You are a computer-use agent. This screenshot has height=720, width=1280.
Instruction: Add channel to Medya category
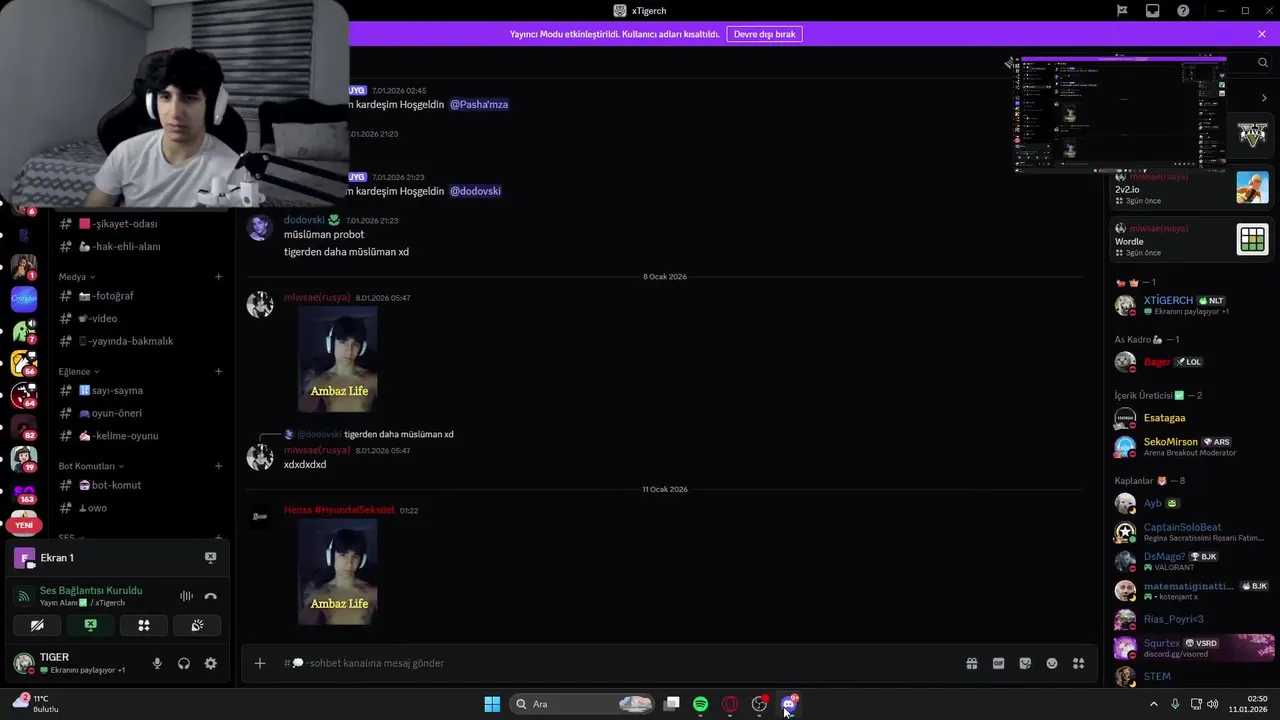point(218,277)
